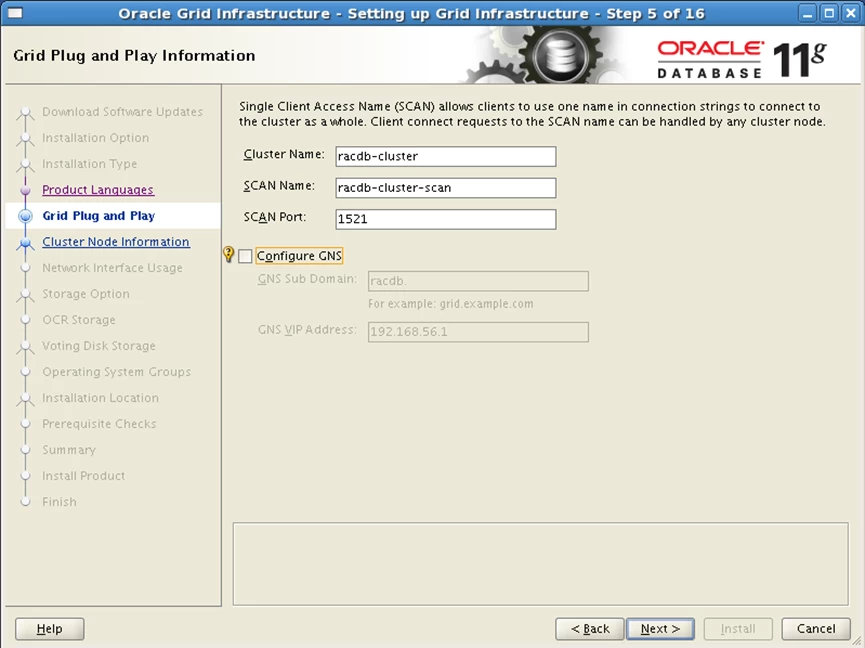Click the disabled Install button
The image size is (865, 648).
(x=738, y=629)
